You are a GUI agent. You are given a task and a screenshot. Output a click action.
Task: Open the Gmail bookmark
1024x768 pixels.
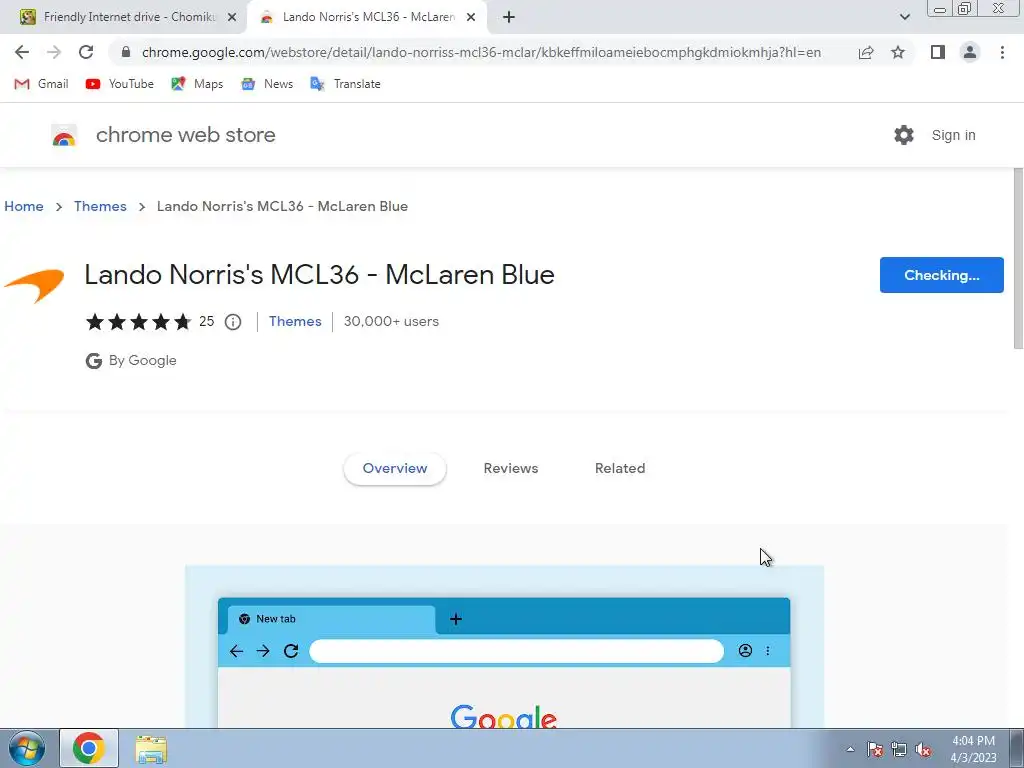pyautogui.click(x=41, y=84)
